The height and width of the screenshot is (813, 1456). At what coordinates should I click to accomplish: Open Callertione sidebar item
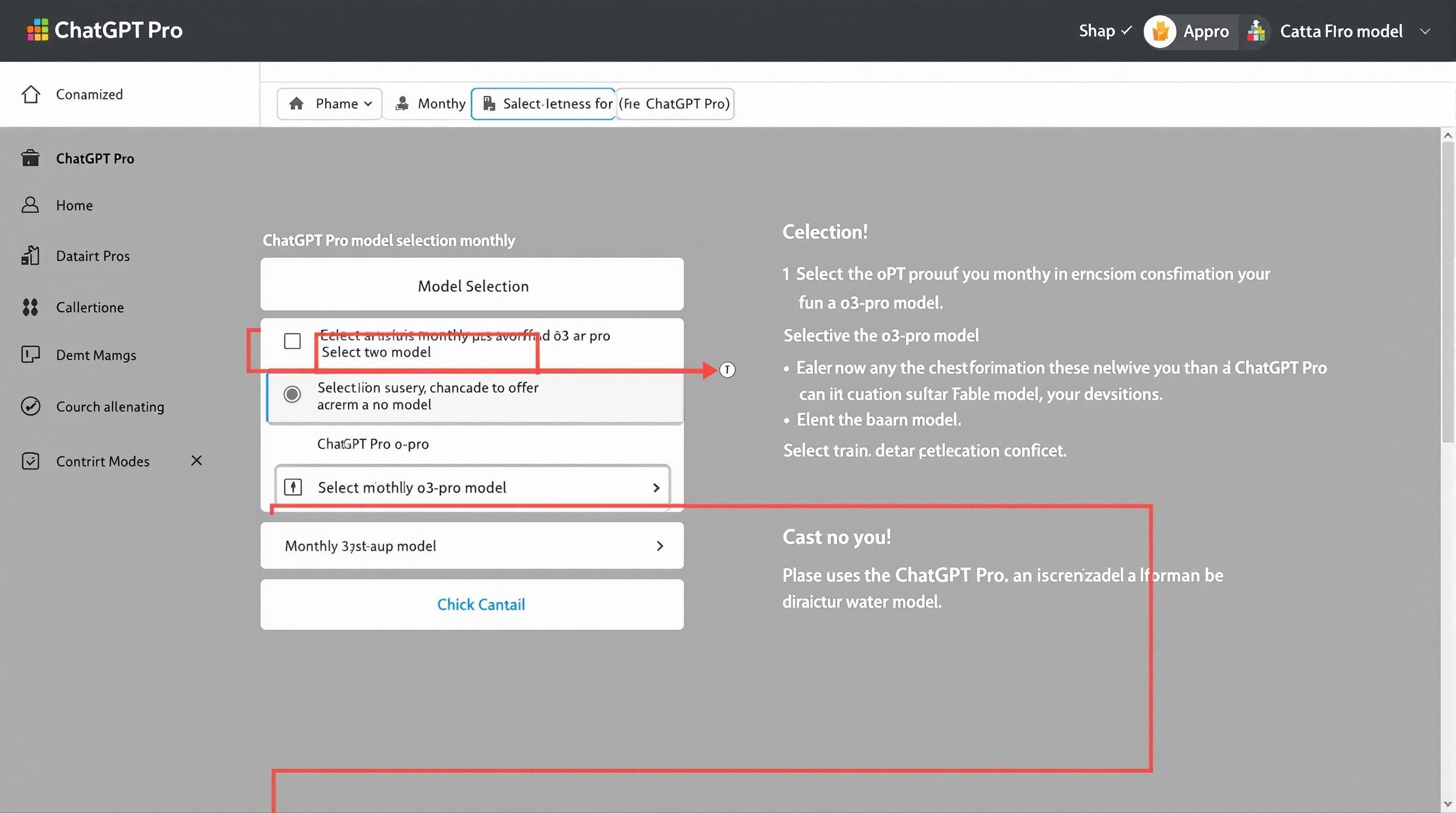tap(90, 308)
